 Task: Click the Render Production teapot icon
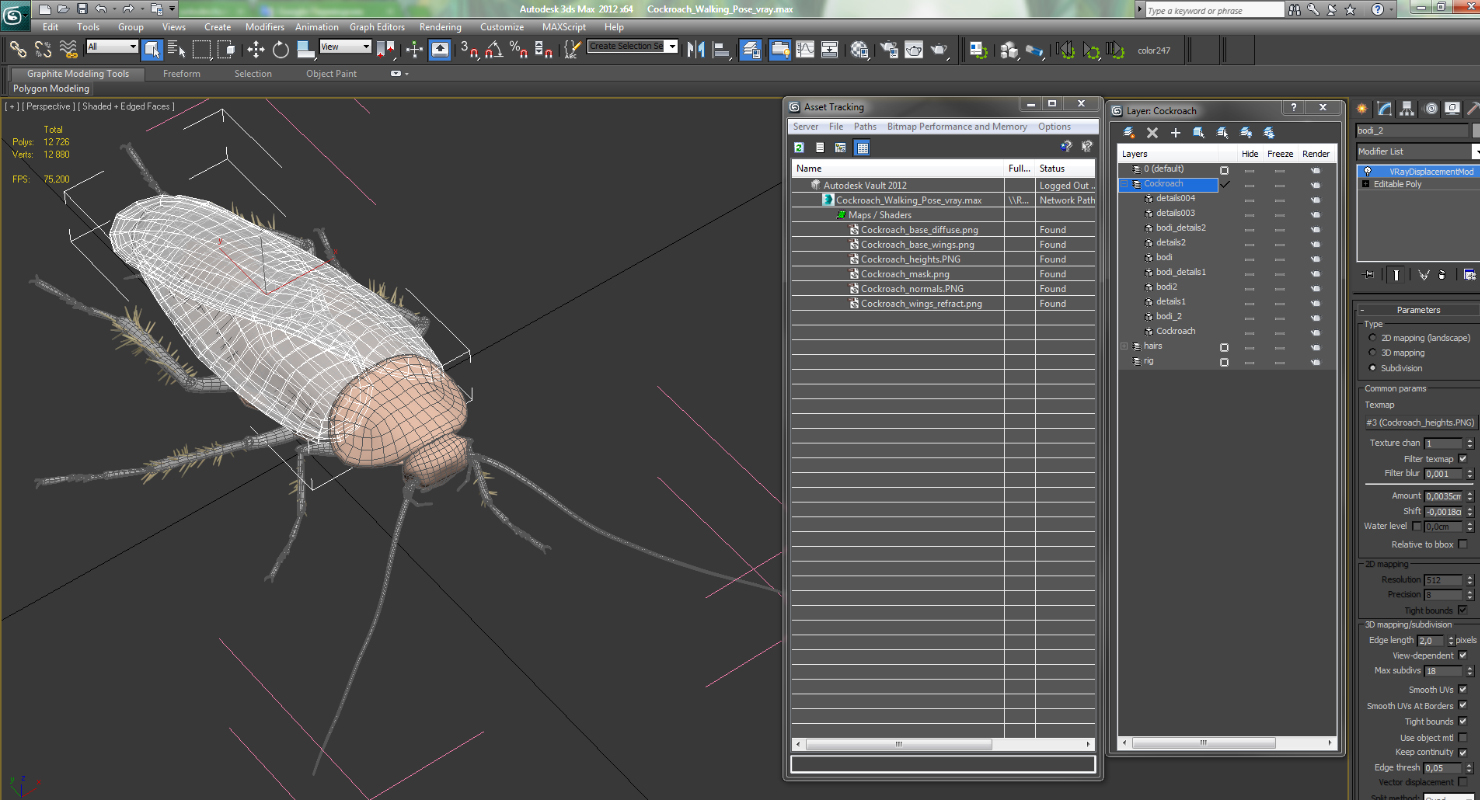(939, 48)
